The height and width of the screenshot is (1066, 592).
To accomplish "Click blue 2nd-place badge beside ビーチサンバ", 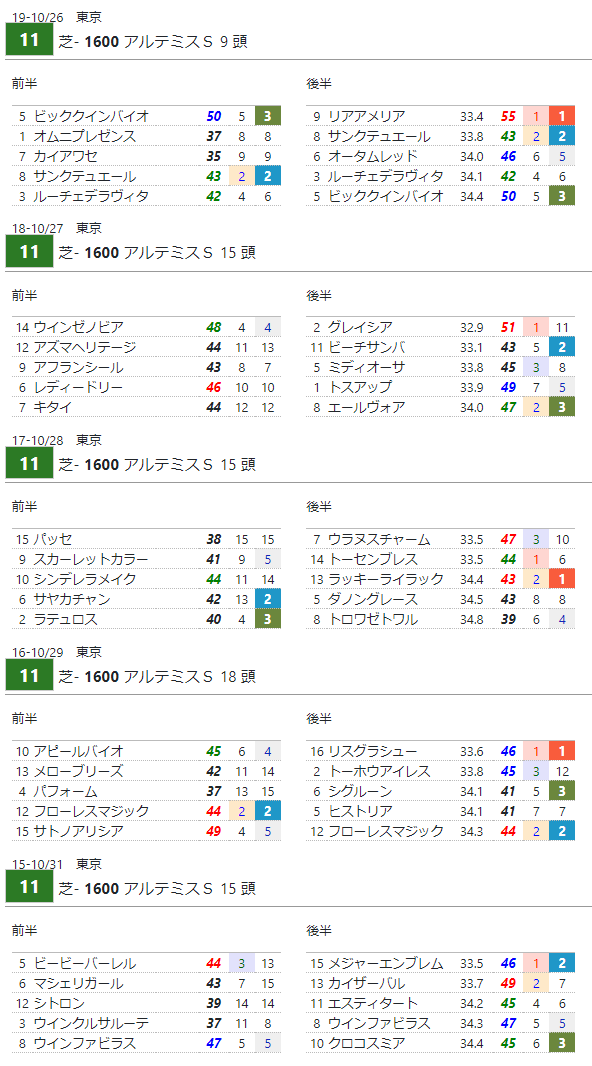I will click(x=561, y=347).
